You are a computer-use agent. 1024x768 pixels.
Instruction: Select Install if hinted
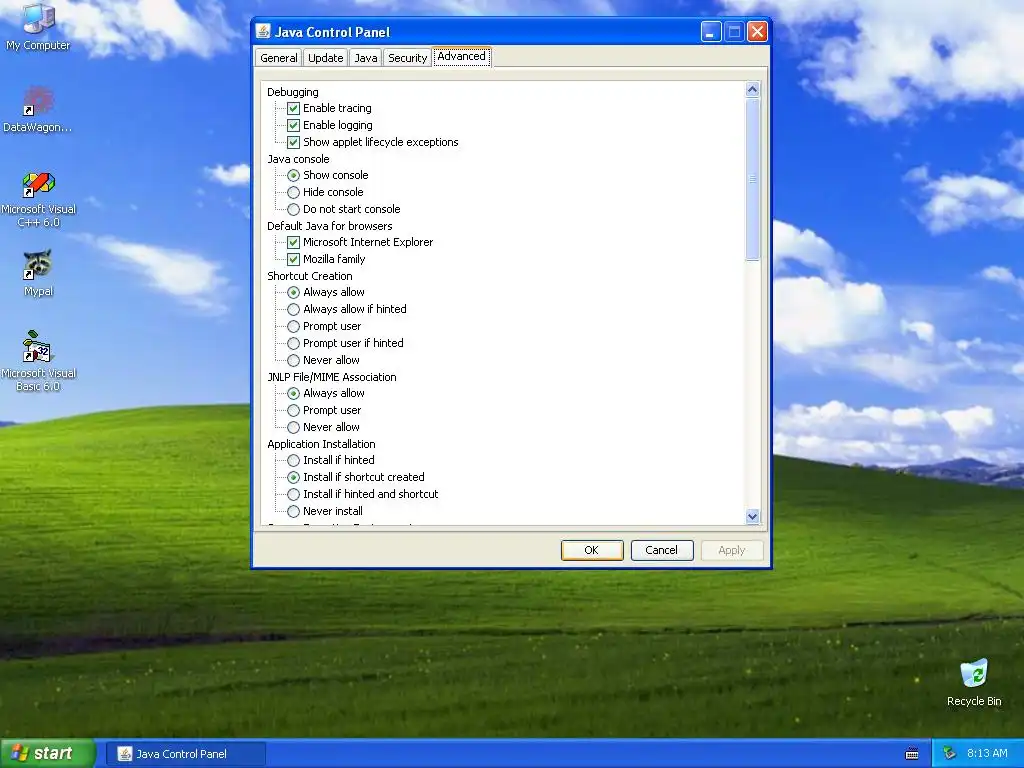pyautogui.click(x=294, y=460)
